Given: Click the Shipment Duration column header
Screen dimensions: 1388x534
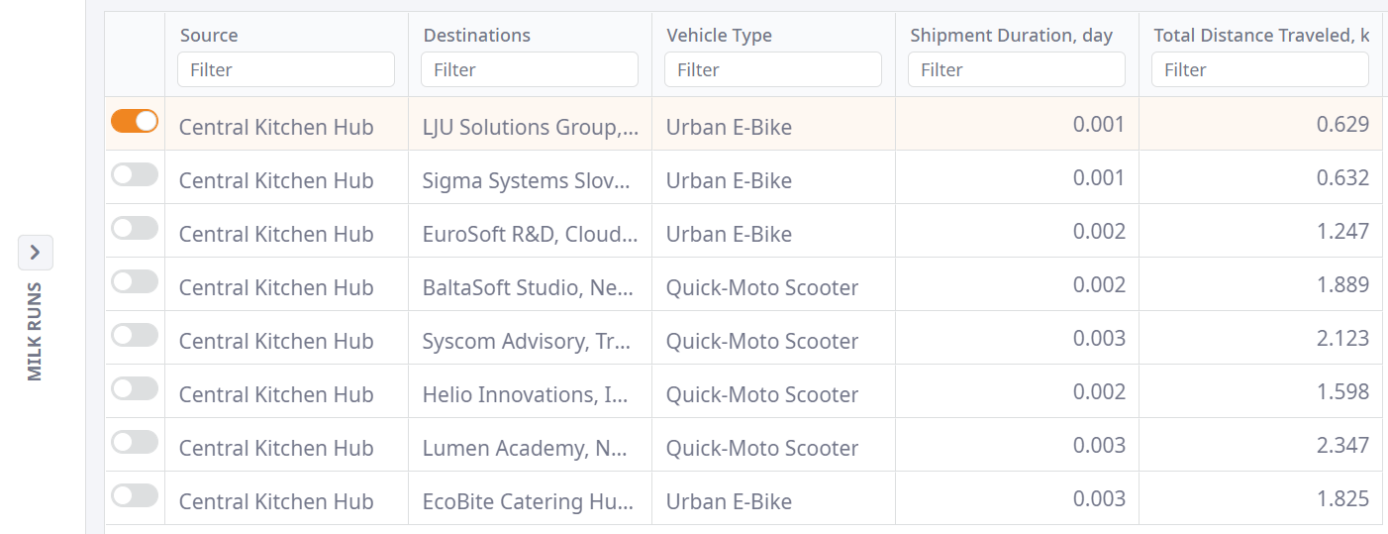Looking at the screenshot, I should [x=1011, y=36].
